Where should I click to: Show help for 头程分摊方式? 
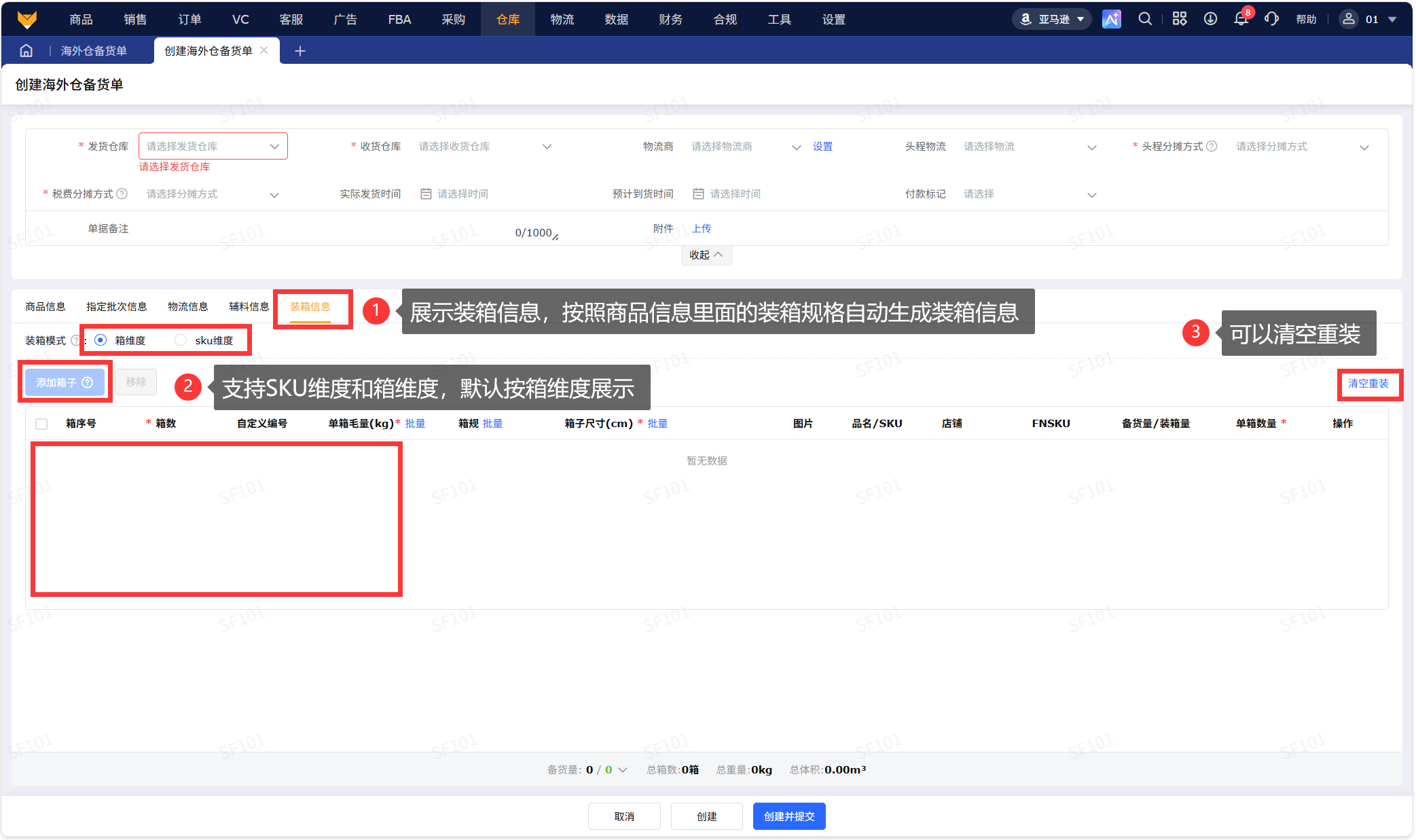[1212, 146]
